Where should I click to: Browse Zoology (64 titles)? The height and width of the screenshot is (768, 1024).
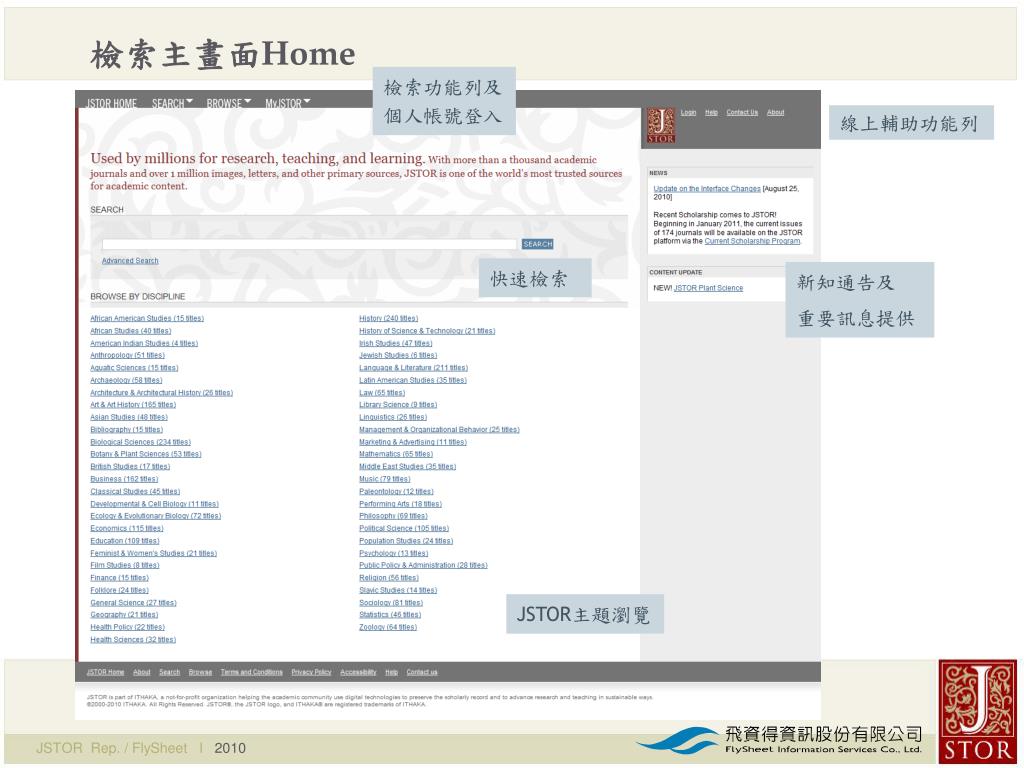click(x=388, y=628)
